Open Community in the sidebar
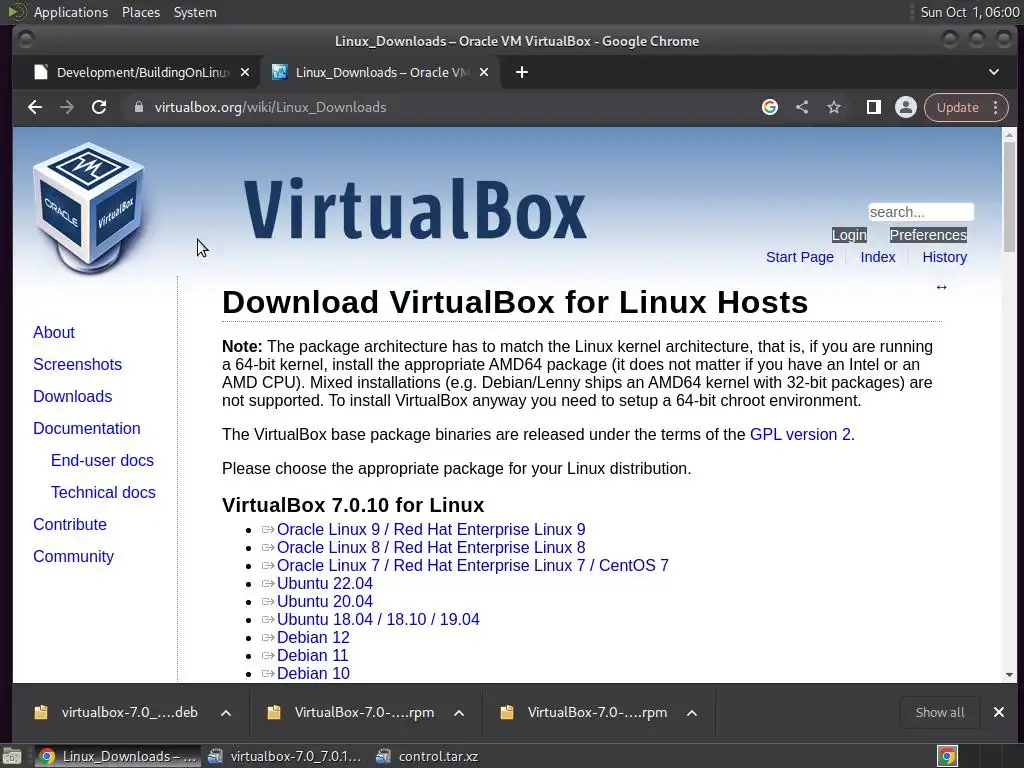Screen dimensions: 1024x768 pos(73,556)
